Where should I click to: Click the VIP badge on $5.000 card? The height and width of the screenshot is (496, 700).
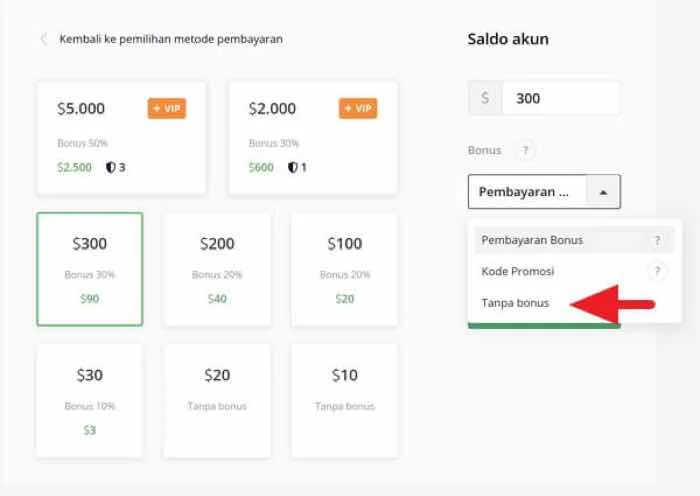point(167,108)
